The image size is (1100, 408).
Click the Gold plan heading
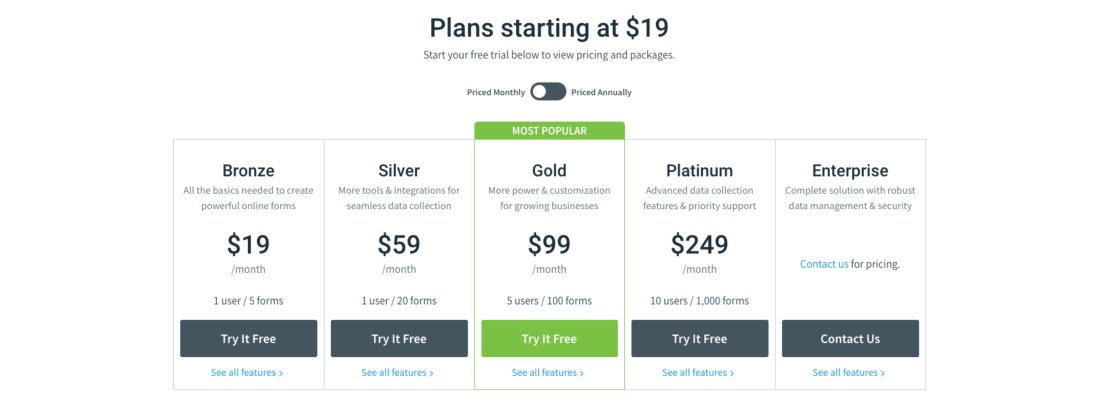pyautogui.click(x=549, y=170)
